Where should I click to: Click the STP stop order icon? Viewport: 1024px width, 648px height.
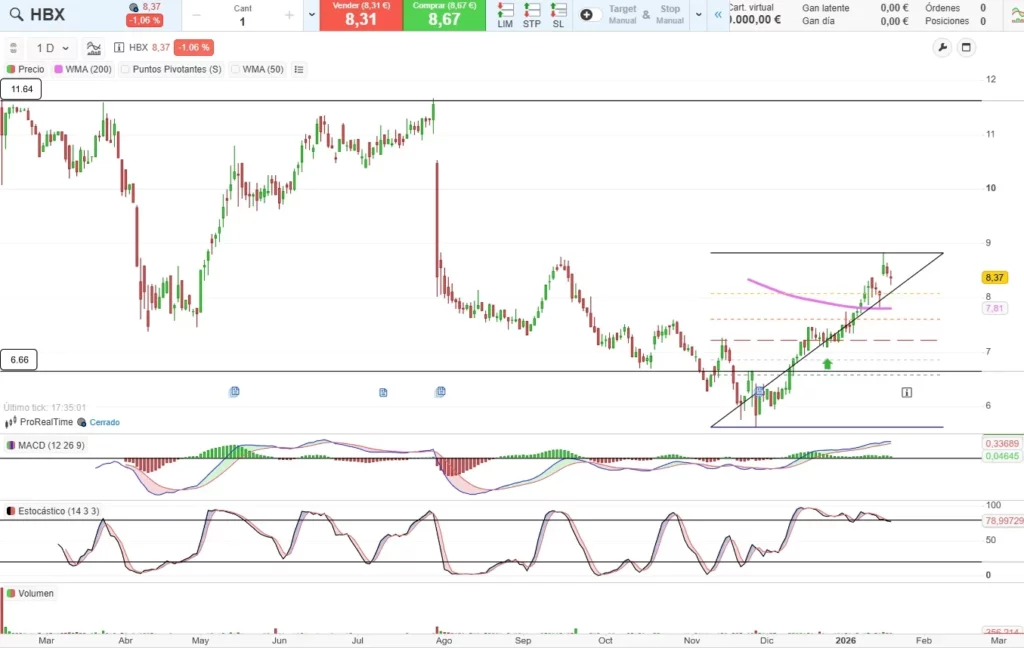coord(531,14)
